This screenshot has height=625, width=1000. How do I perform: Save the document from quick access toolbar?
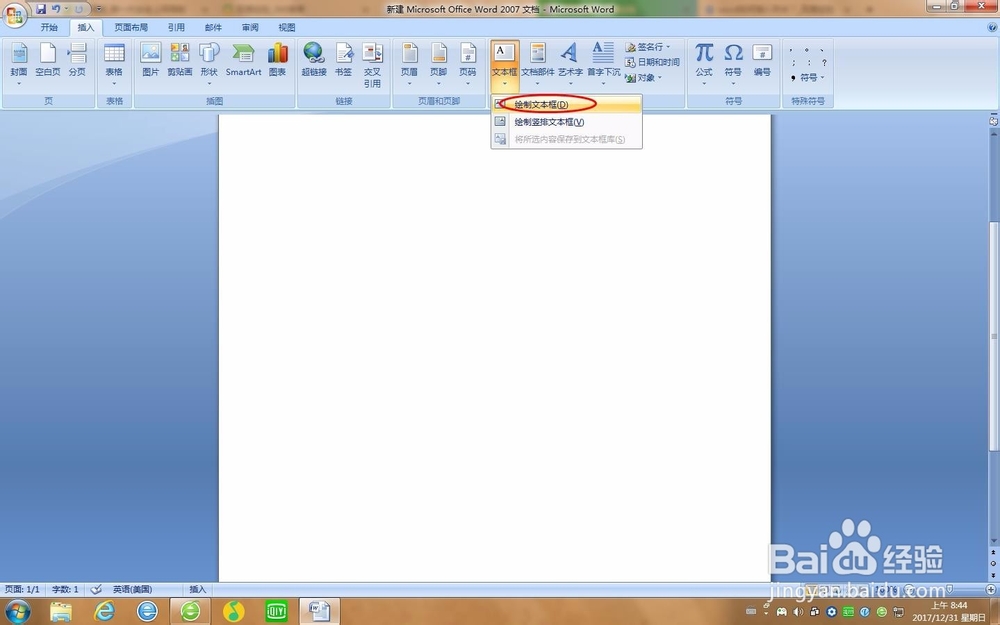point(41,9)
